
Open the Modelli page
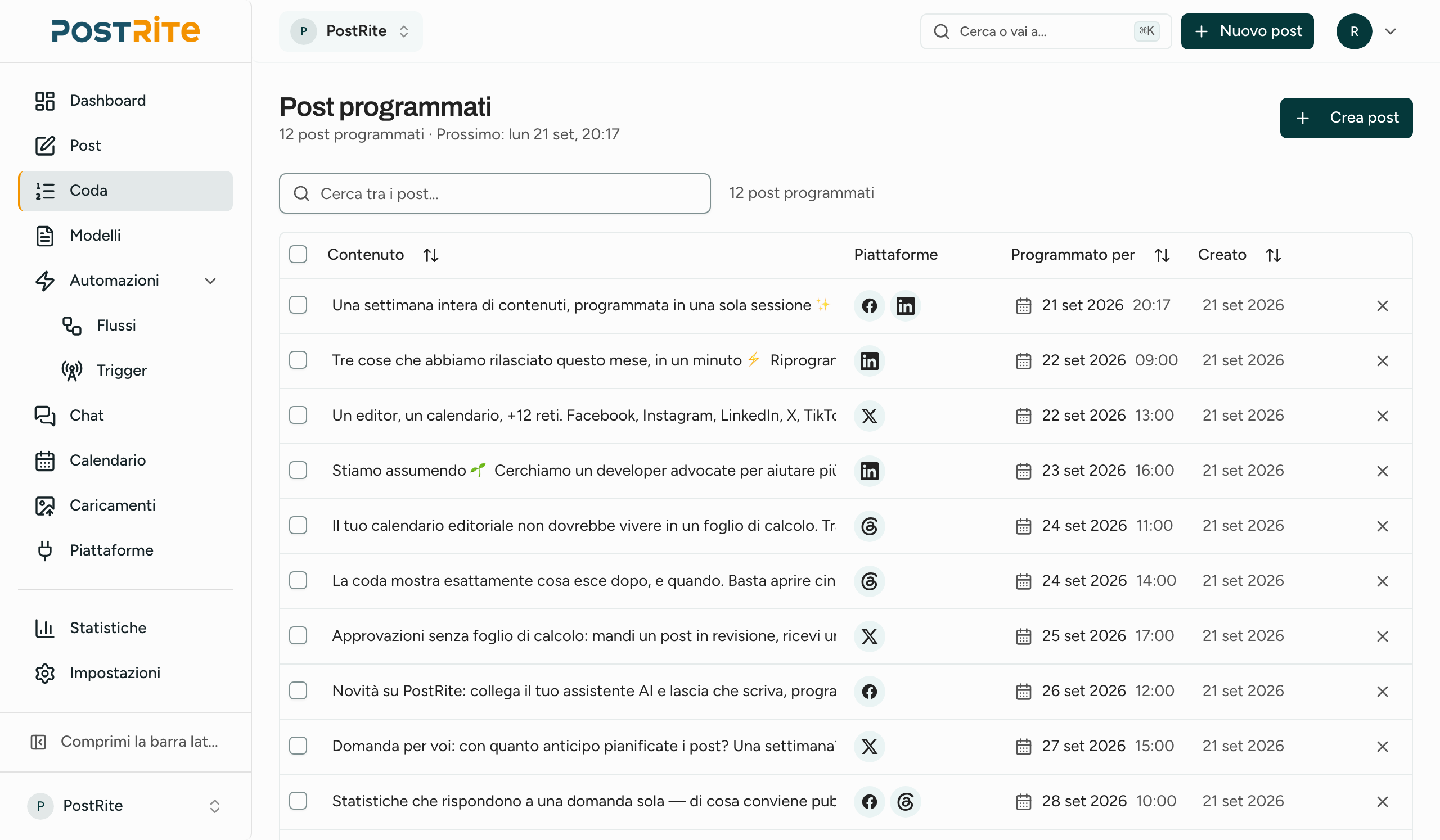point(125,235)
